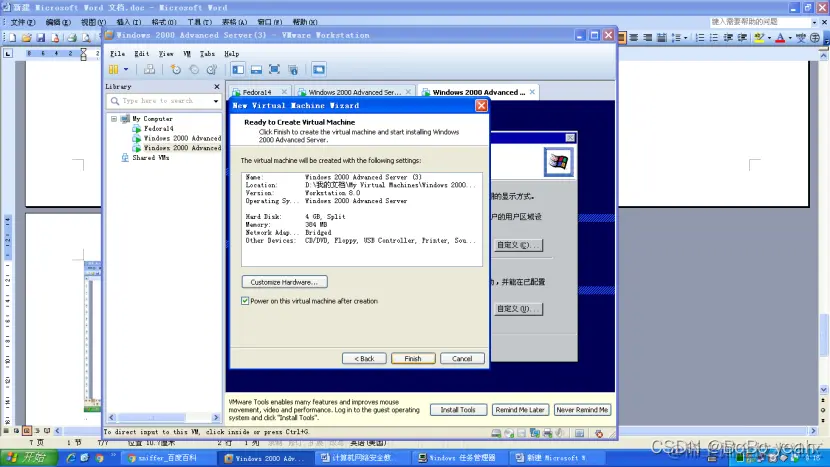The image size is (830, 467).
Task: Open the Word font color dropdown arrow
Action: pos(790,38)
